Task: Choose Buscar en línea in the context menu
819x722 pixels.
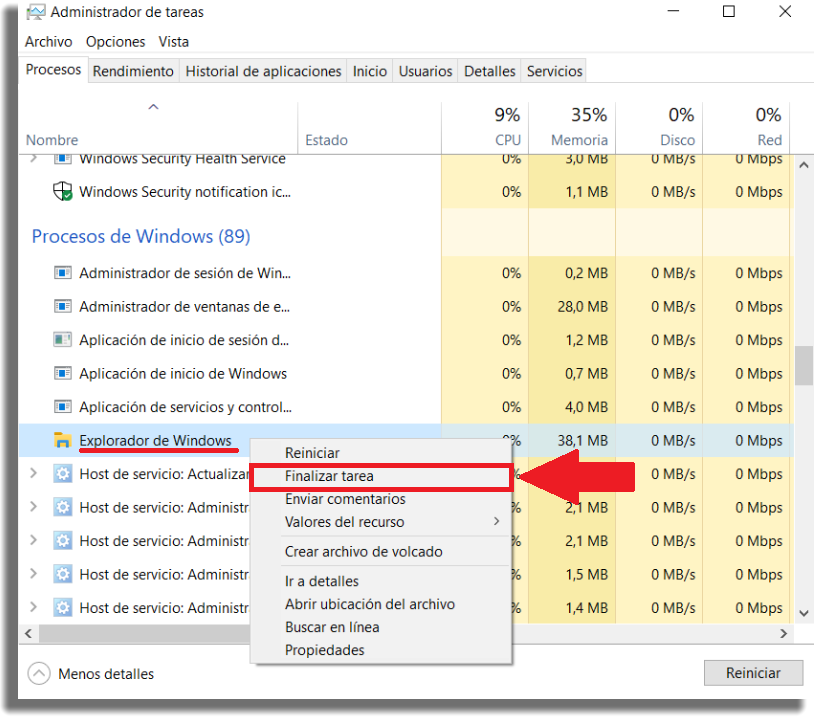Action: 381,627
